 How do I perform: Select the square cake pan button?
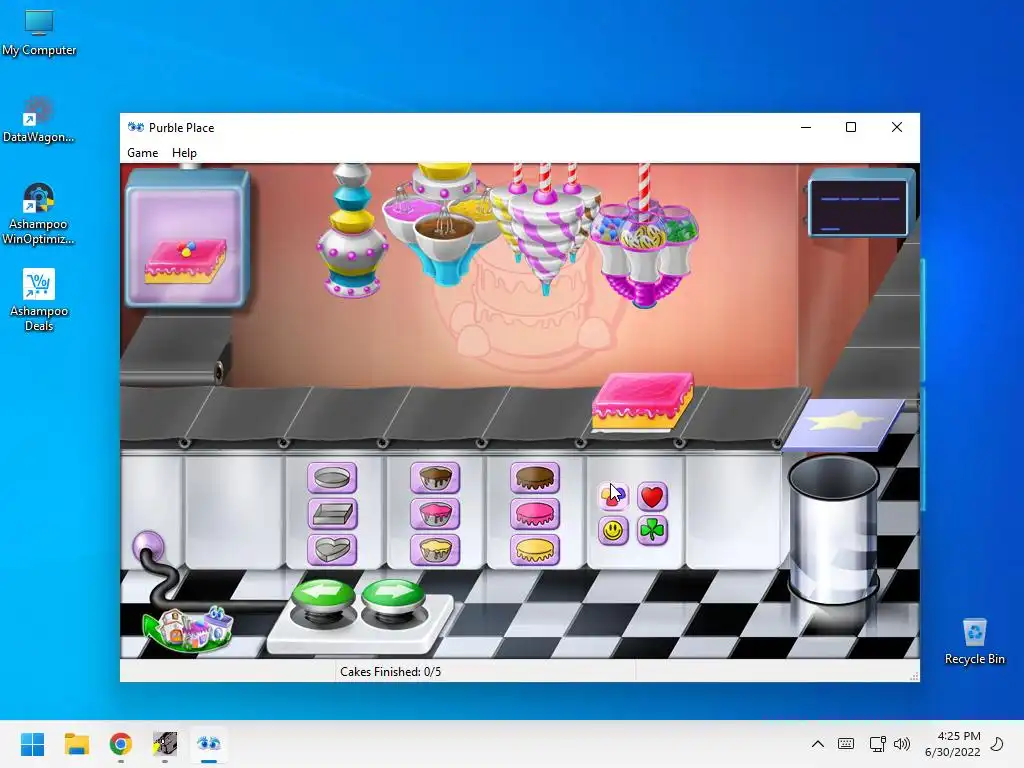332,513
